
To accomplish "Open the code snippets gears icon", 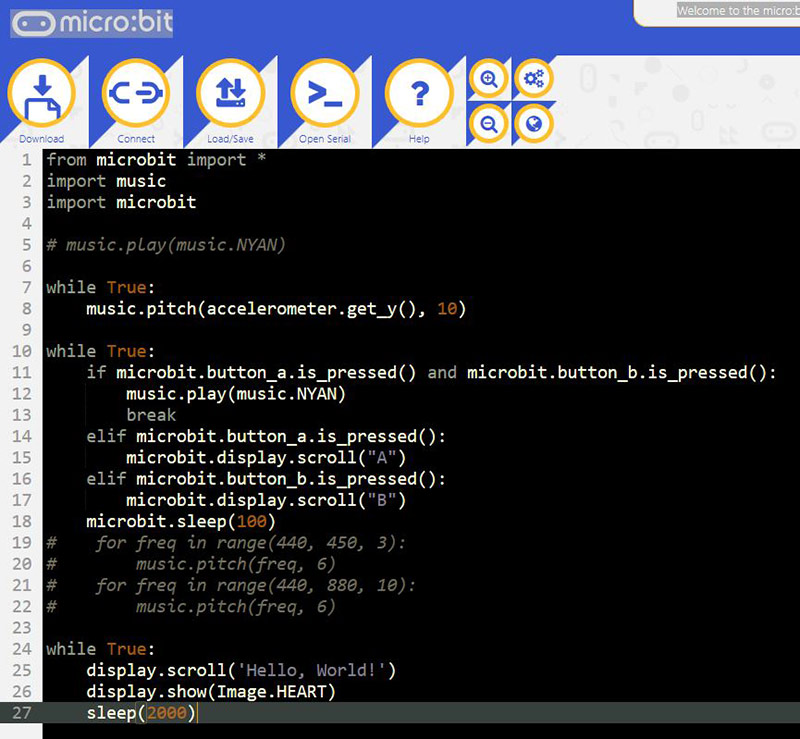I will [x=534, y=79].
